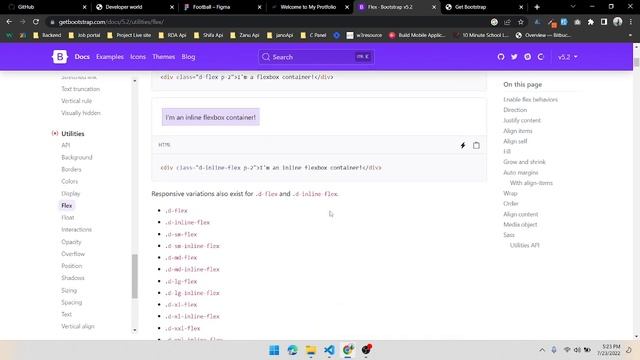The height and width of the screenshot is (360, 640).
Task: Open the Icons navbar item
Action: (x=138, y=57)
